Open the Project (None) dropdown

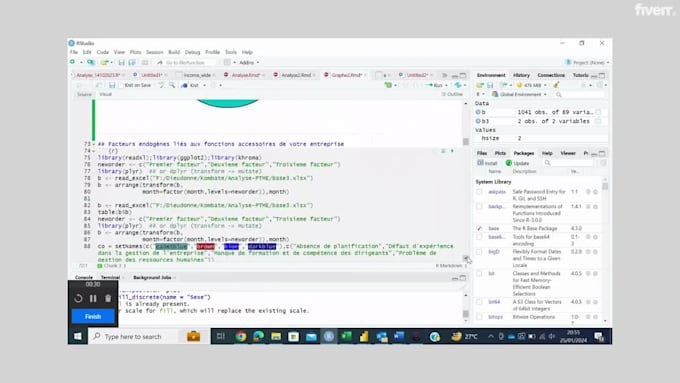coord(588,62)
